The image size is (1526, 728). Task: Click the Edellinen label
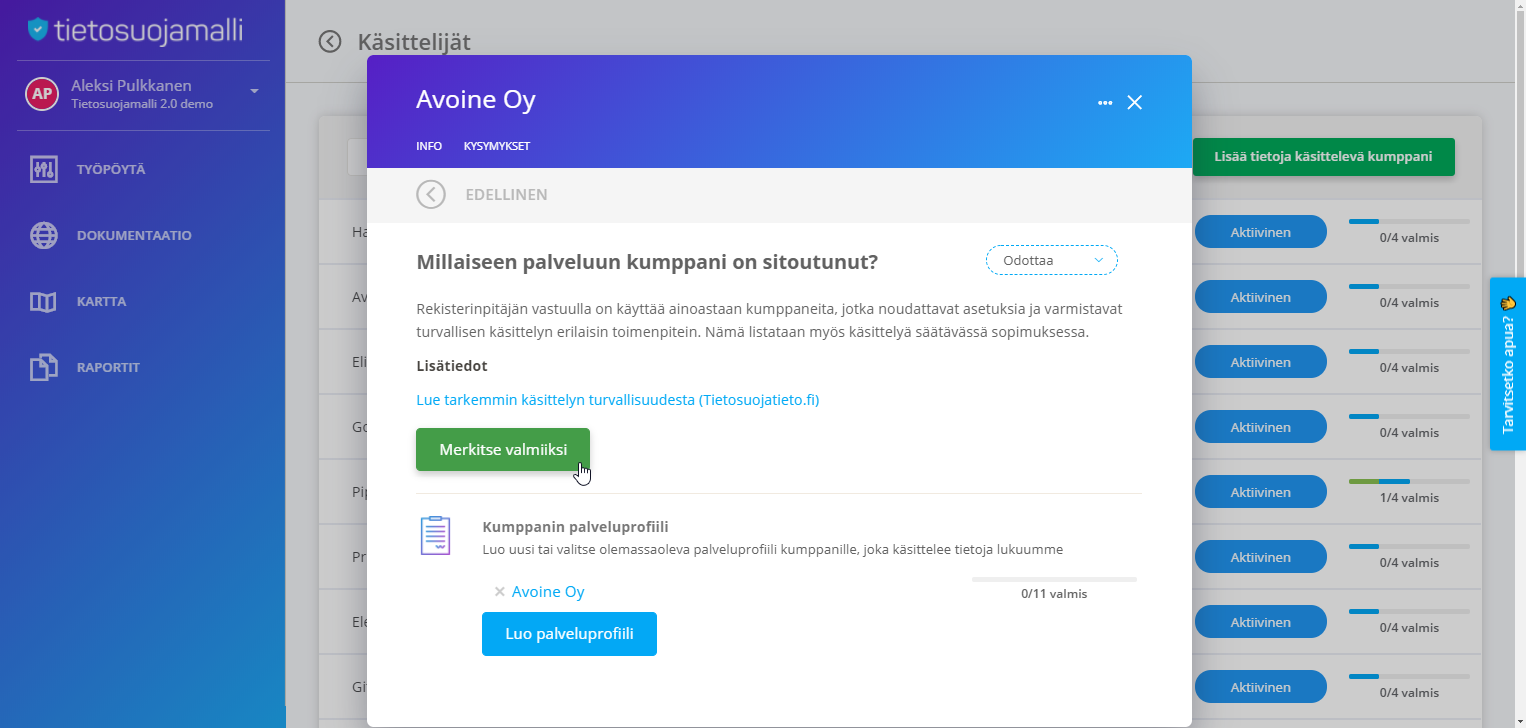point(506,195)
